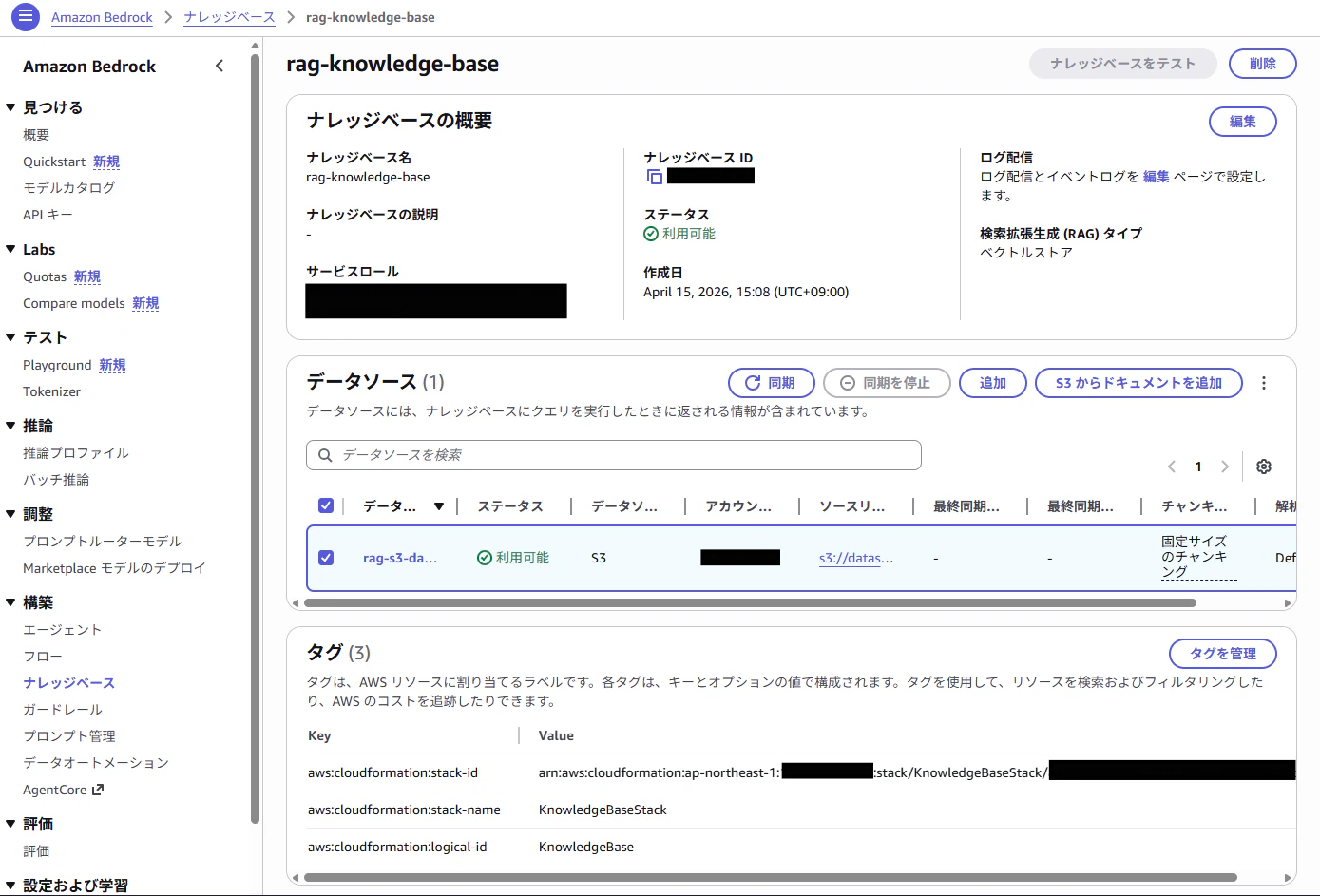Sort the data source name column
The width and height of the screenshot is (1320, 896).
(x=439, y=506)
